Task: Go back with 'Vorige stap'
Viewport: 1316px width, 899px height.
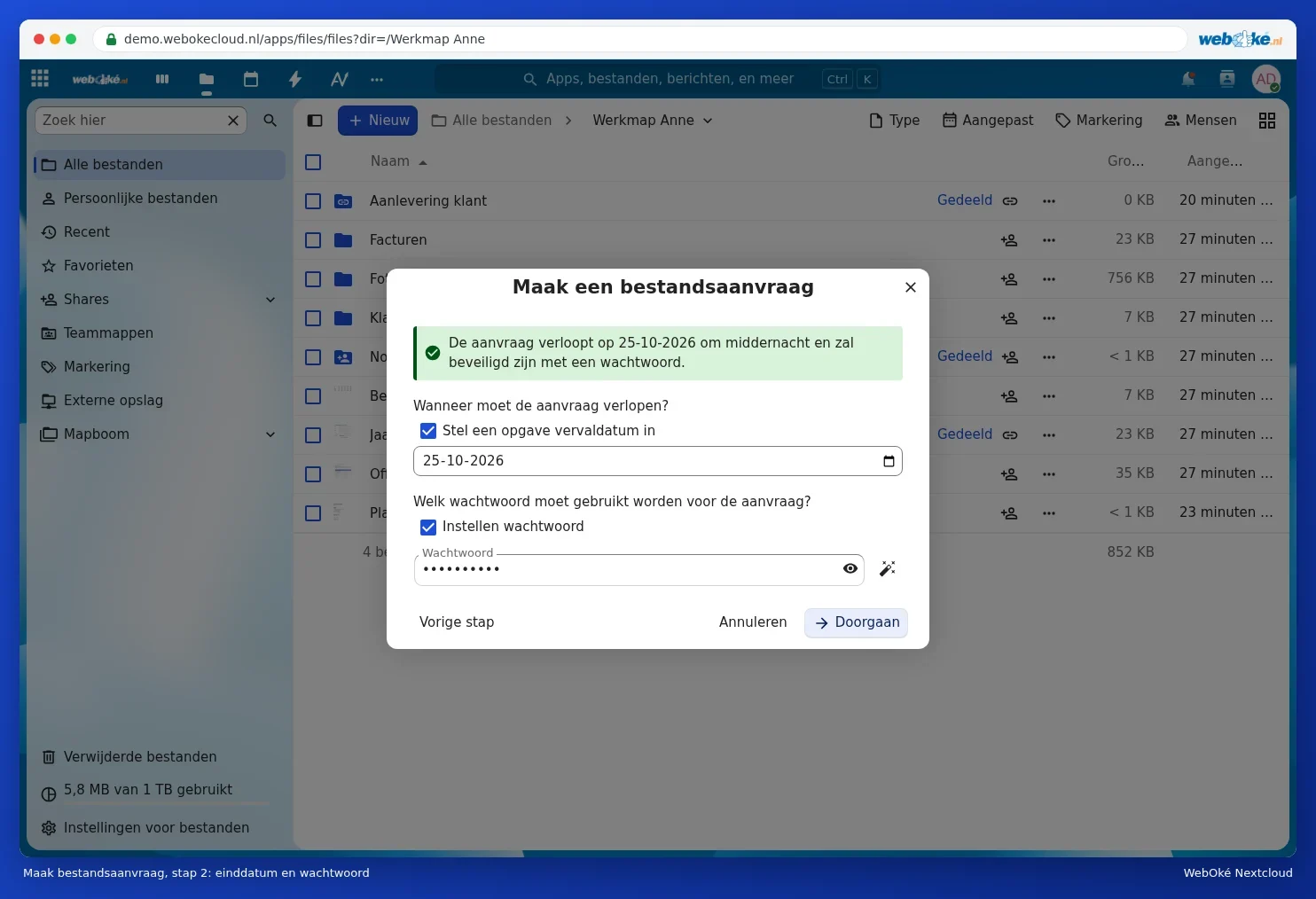Action: click(x=457, y=622)
